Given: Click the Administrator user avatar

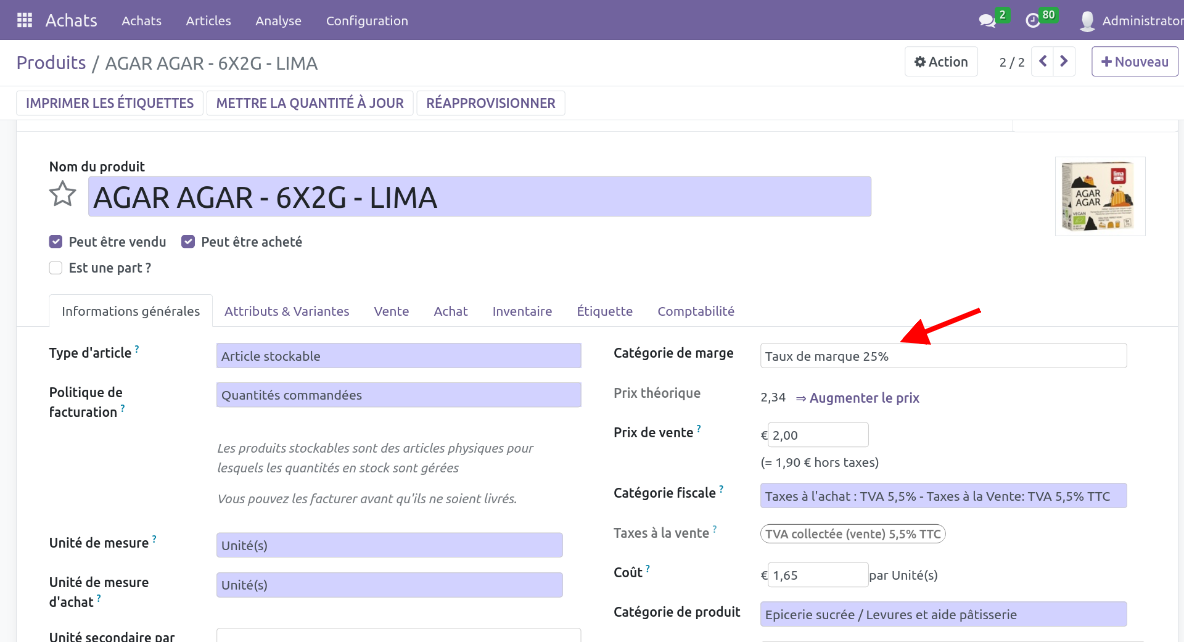Looking at the screenshot, I should (1087, 20).
